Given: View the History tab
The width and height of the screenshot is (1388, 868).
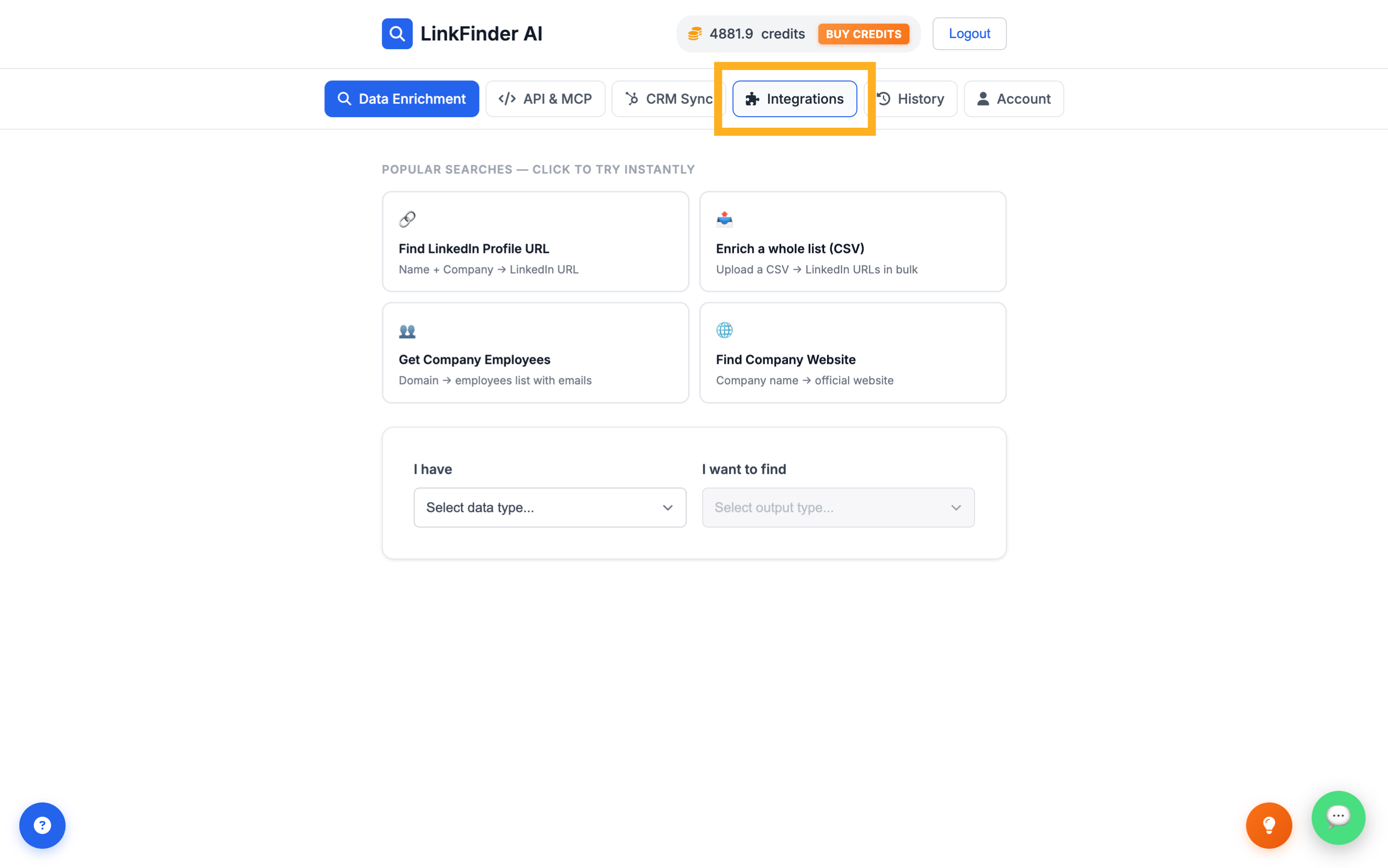Looking at the screenshot, I should click(910, 99).
